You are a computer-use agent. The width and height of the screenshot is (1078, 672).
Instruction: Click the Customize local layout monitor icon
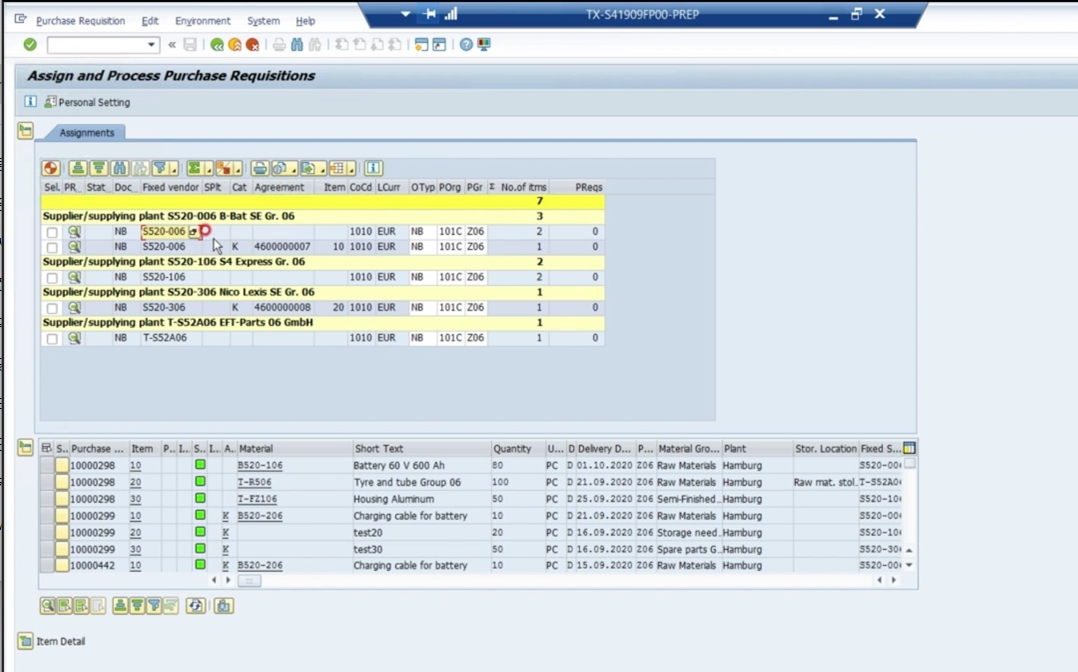tap(484, 45)
